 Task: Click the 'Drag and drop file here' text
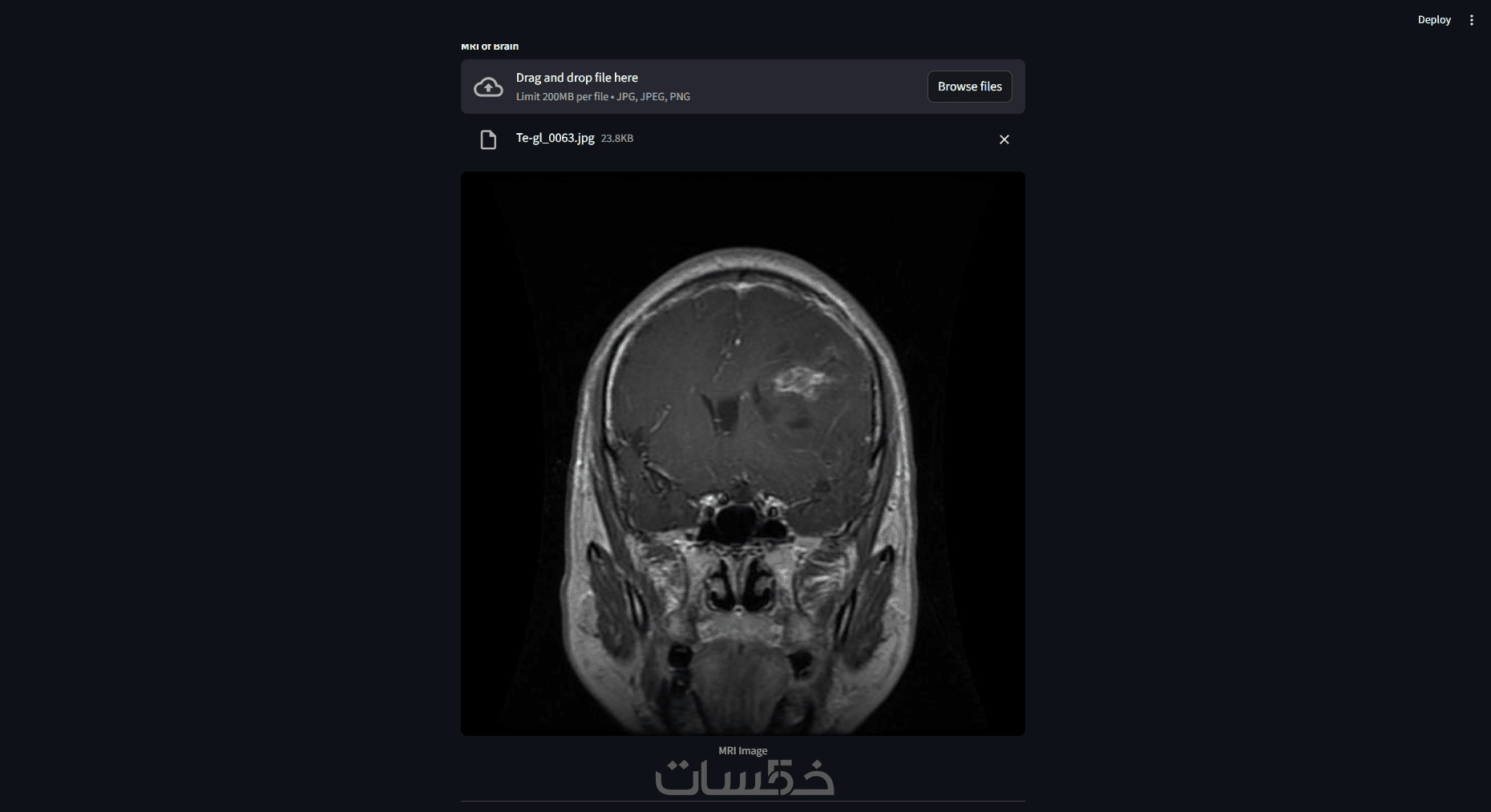(576, 78)
